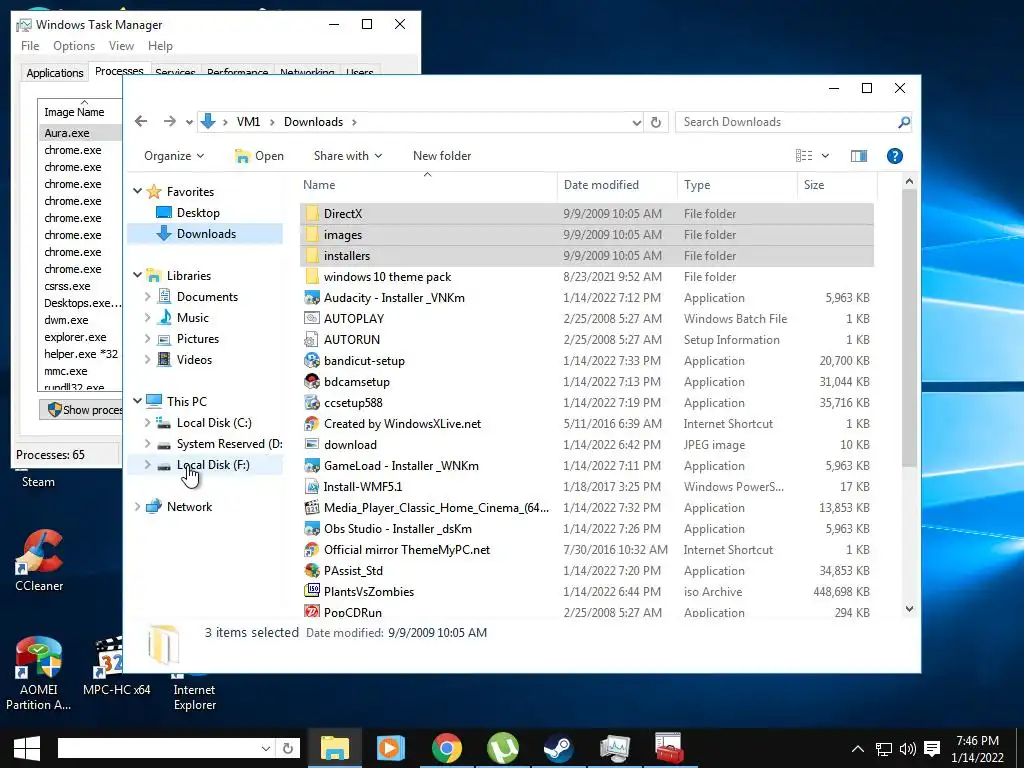Expand Local Disk (C:) node

[148, 423]
